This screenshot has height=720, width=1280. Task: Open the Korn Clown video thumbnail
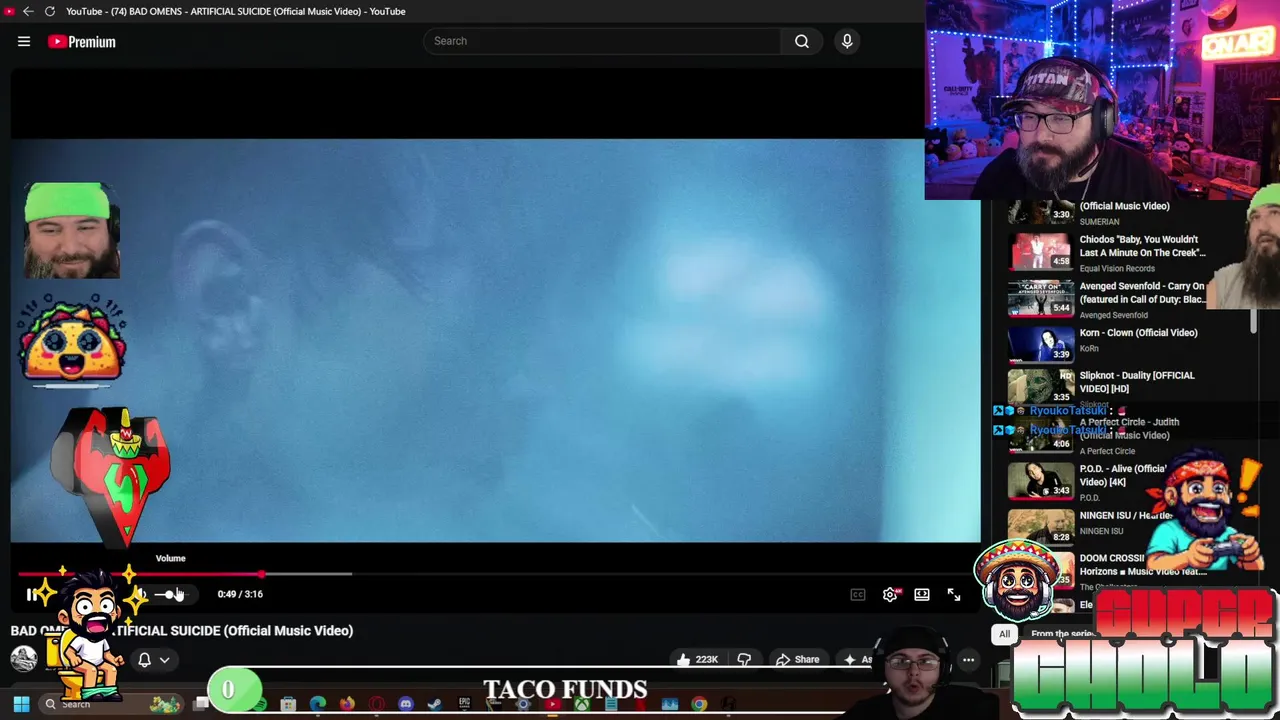click(1040, 344)
